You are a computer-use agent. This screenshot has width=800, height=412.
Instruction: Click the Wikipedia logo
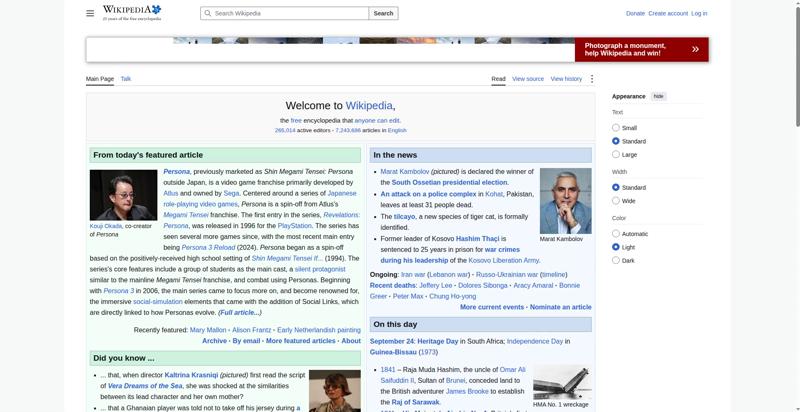(132, 13)
